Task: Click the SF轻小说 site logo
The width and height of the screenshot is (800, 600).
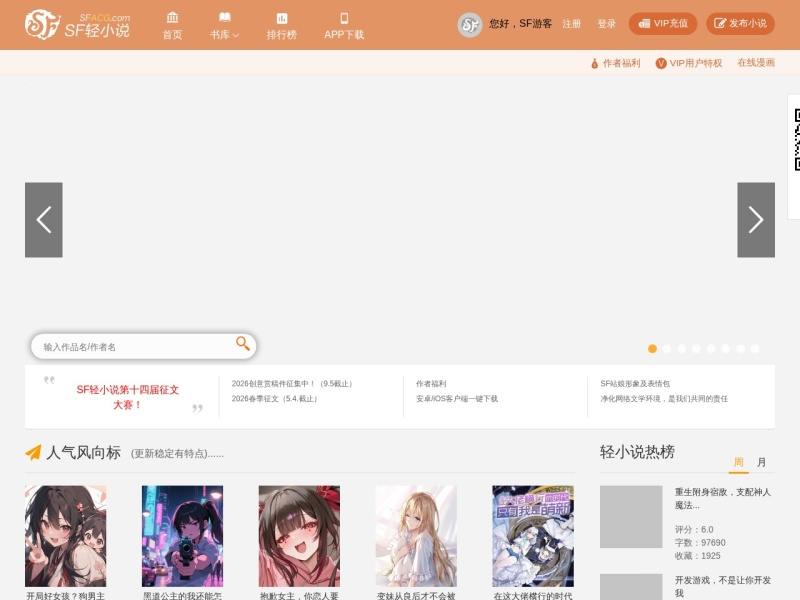Action: point(77,24)
